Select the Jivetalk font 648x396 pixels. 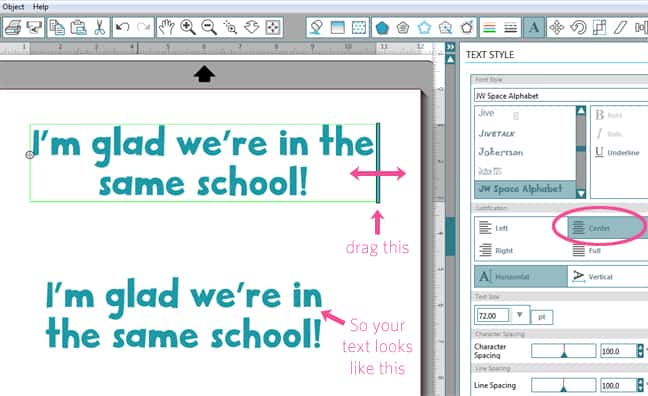[x=496, y=133]
